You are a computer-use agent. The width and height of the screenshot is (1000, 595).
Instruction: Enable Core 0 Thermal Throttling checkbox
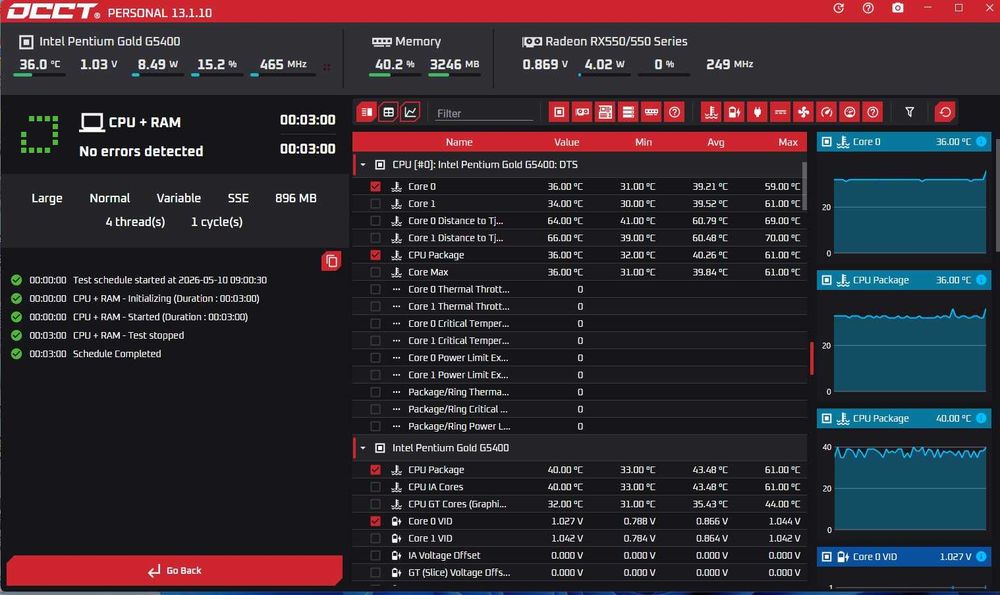click(375, 289)
